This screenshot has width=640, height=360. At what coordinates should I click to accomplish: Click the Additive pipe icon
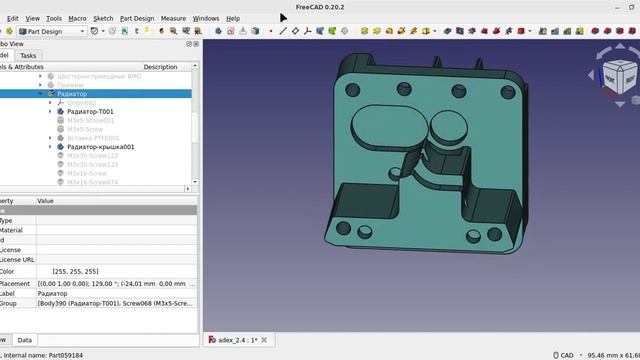[x=401, y=31]
